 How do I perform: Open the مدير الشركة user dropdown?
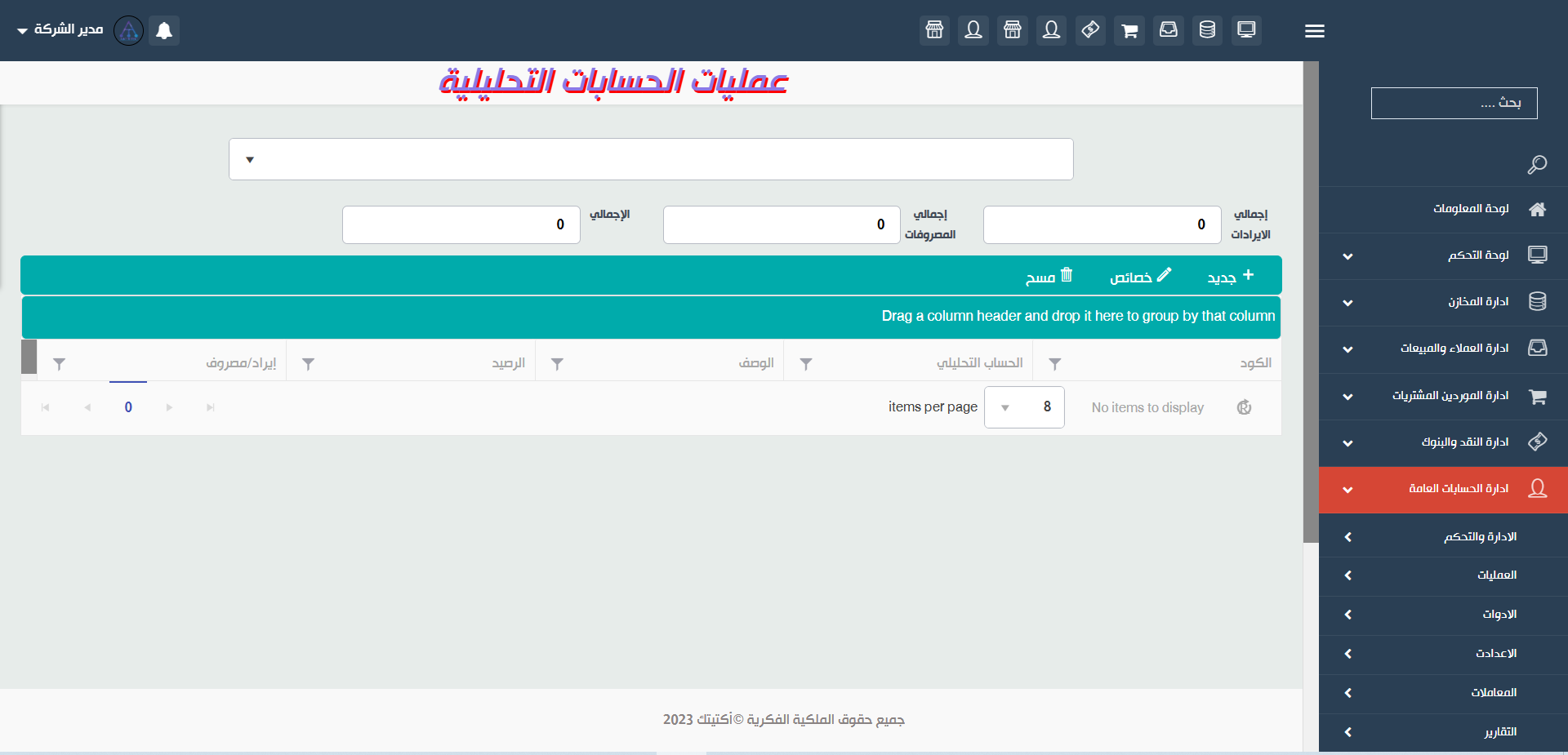[x=60, y=29]
